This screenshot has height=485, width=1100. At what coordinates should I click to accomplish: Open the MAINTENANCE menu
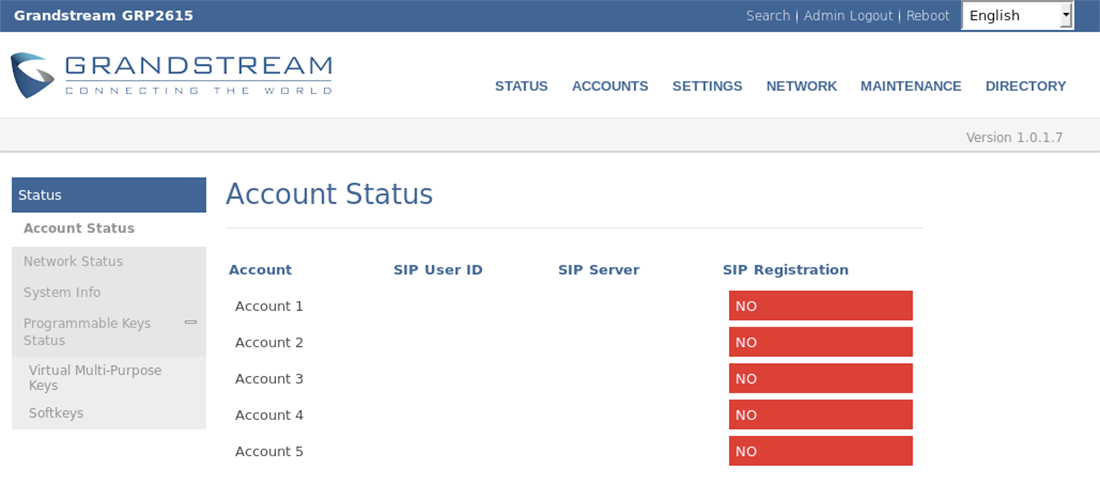(x=911, y=86)
